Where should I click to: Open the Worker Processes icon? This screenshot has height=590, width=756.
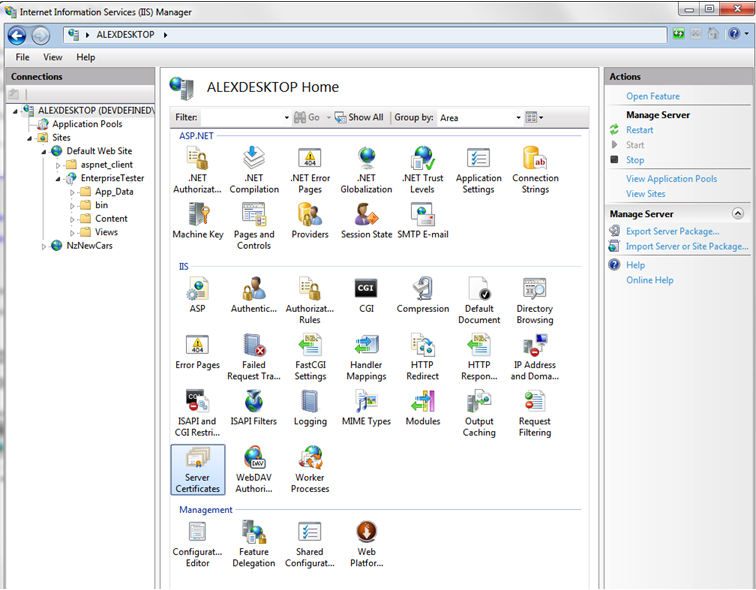[x=309, y=469]
